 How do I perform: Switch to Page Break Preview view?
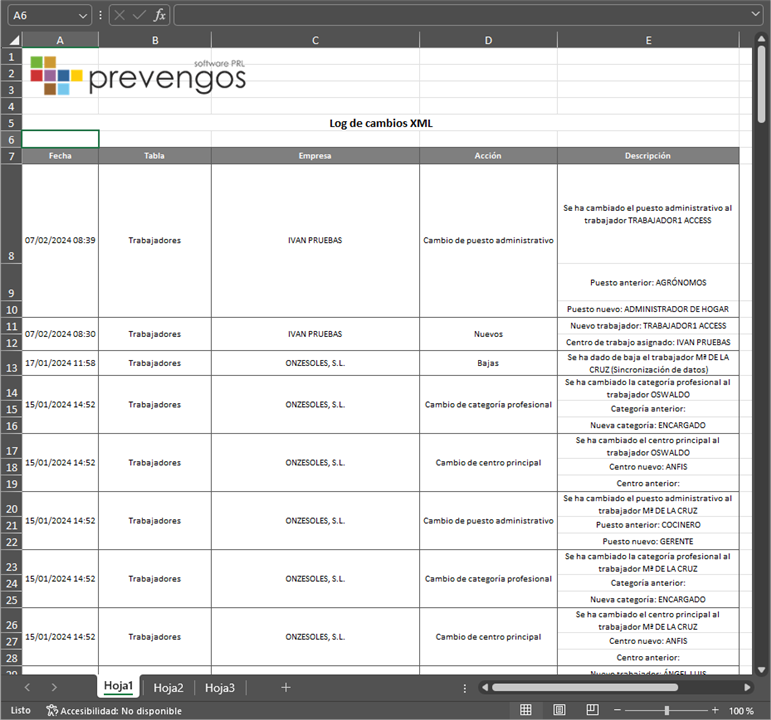coord(591,710)
